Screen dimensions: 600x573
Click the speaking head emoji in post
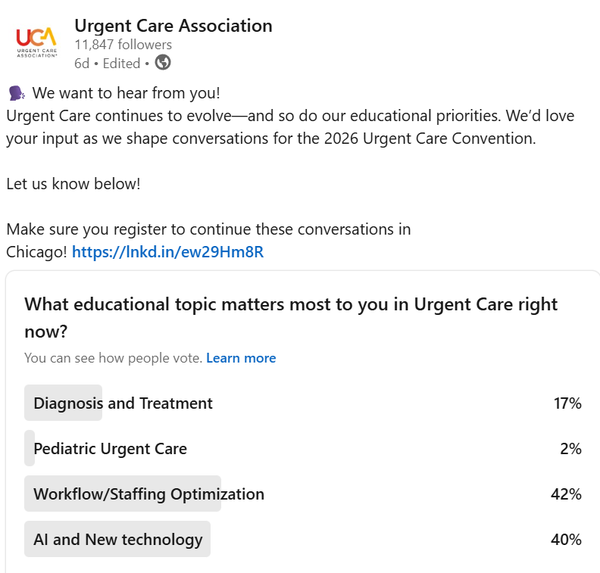click(x=16, y=93)
